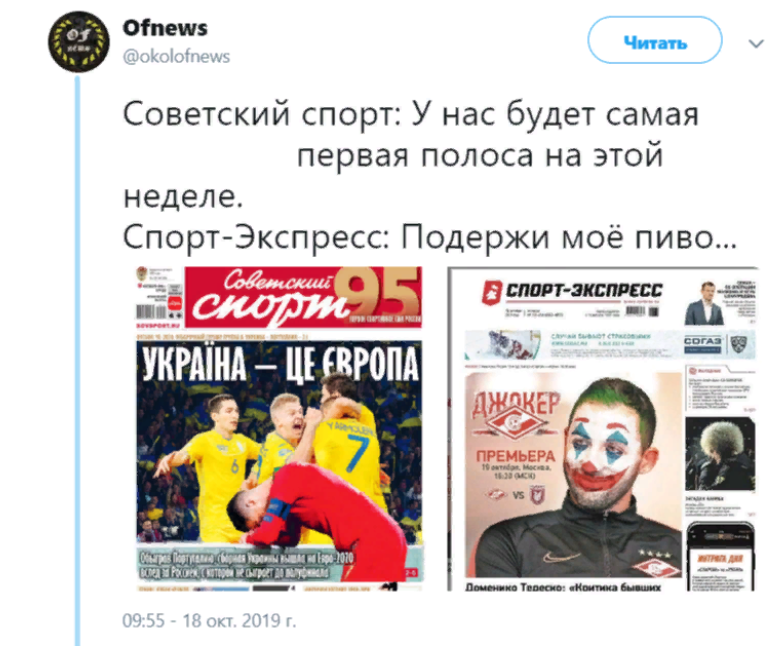Click the blue vertical thread line

point(77,360)
